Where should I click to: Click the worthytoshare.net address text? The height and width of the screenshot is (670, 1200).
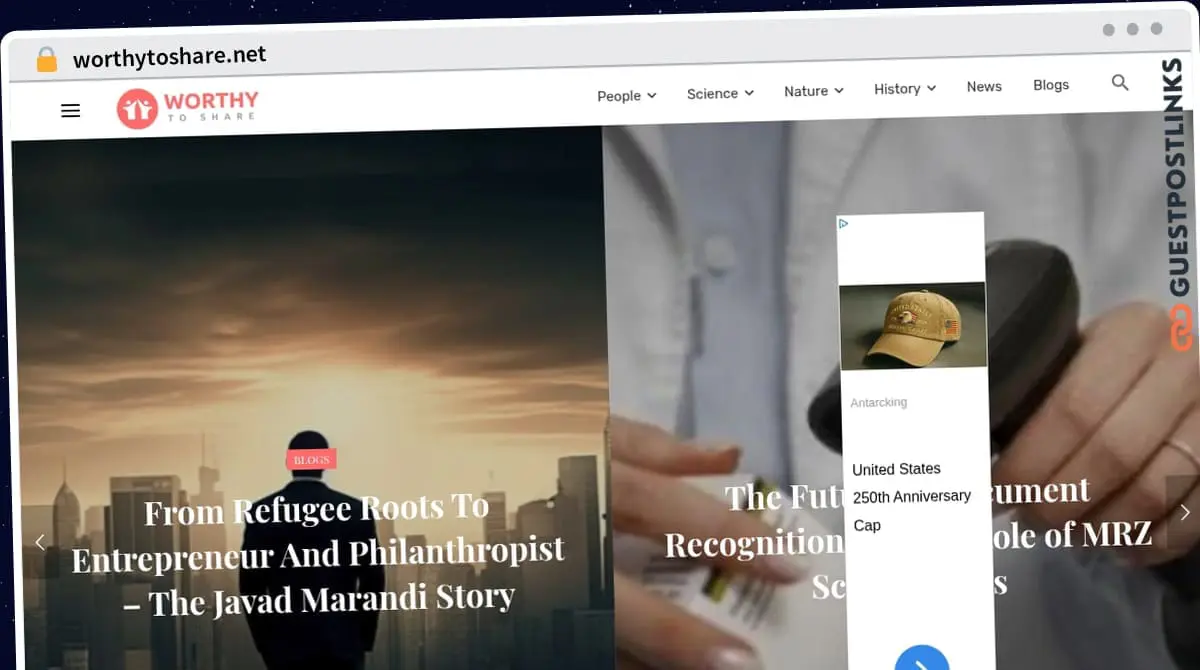tap(170, 57)
